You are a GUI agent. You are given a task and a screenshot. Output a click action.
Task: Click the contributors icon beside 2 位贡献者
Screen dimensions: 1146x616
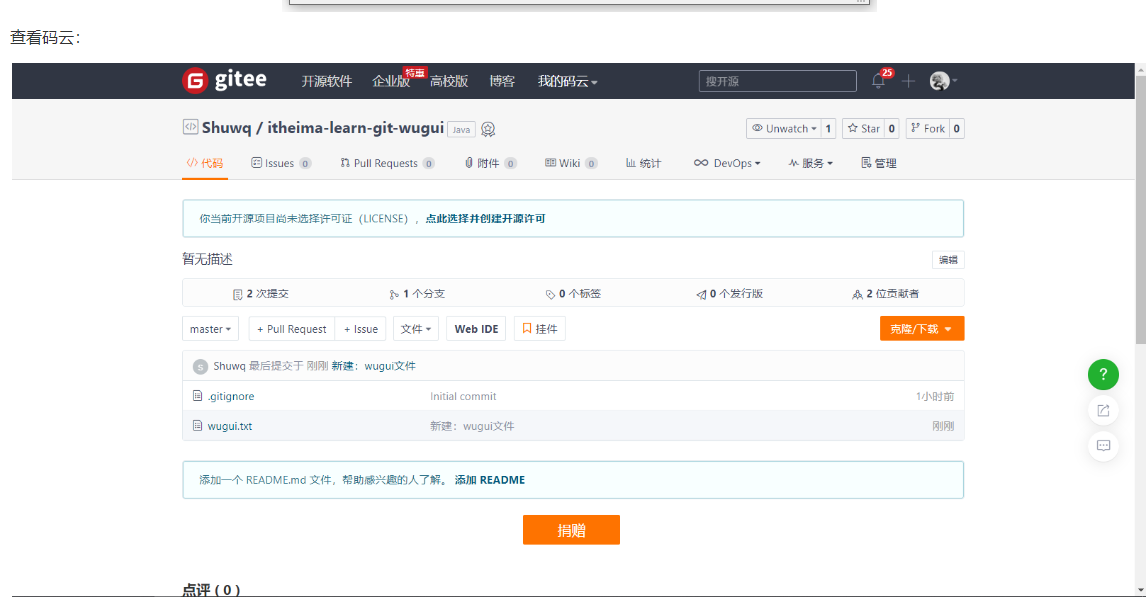click(857, 294)
